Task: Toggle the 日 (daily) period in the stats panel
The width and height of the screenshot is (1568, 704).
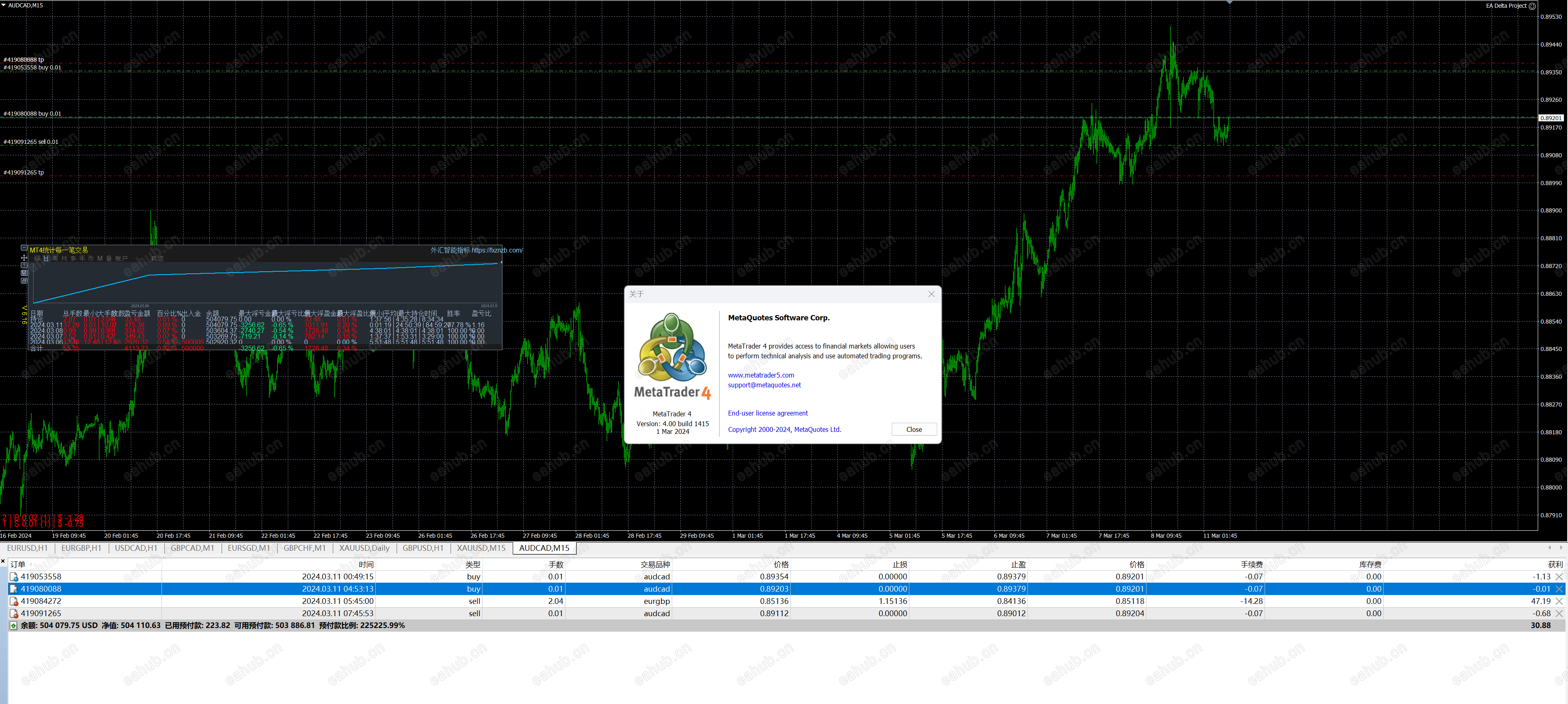Action: click(46, 259)
